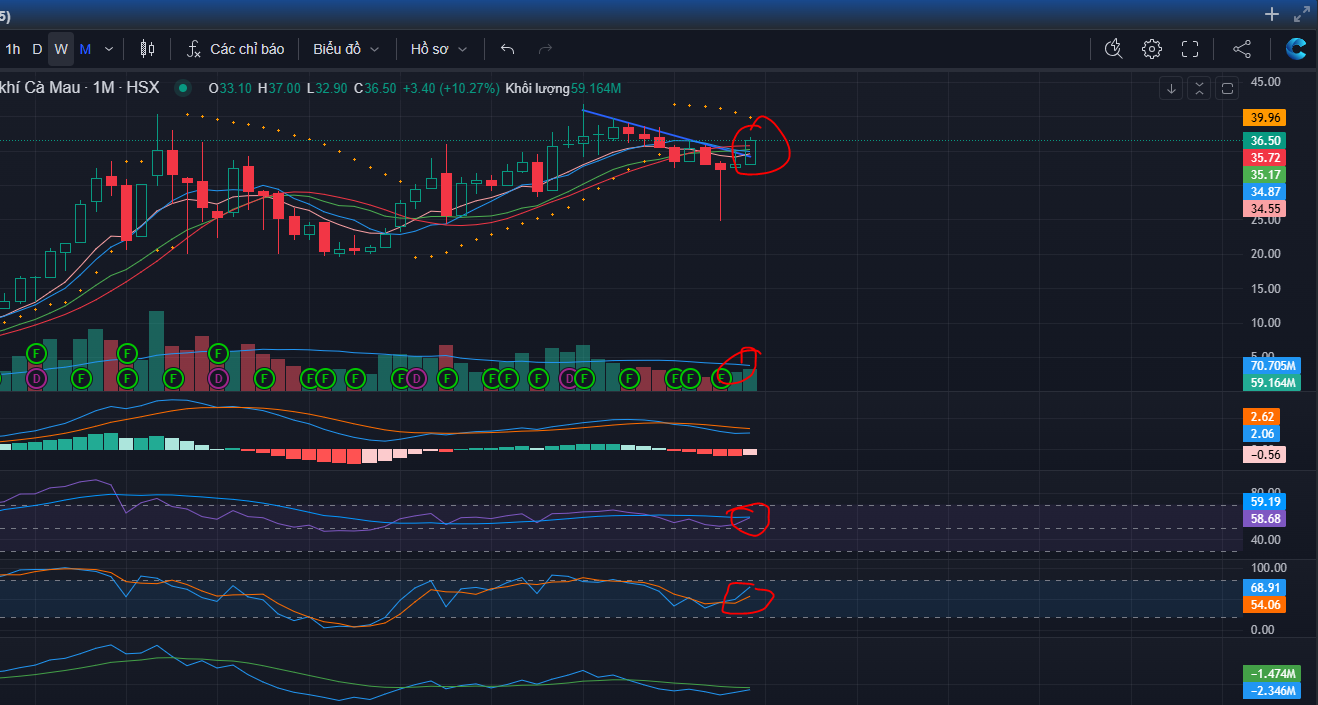Maximize the price pane

click(x=1229, y=88)
